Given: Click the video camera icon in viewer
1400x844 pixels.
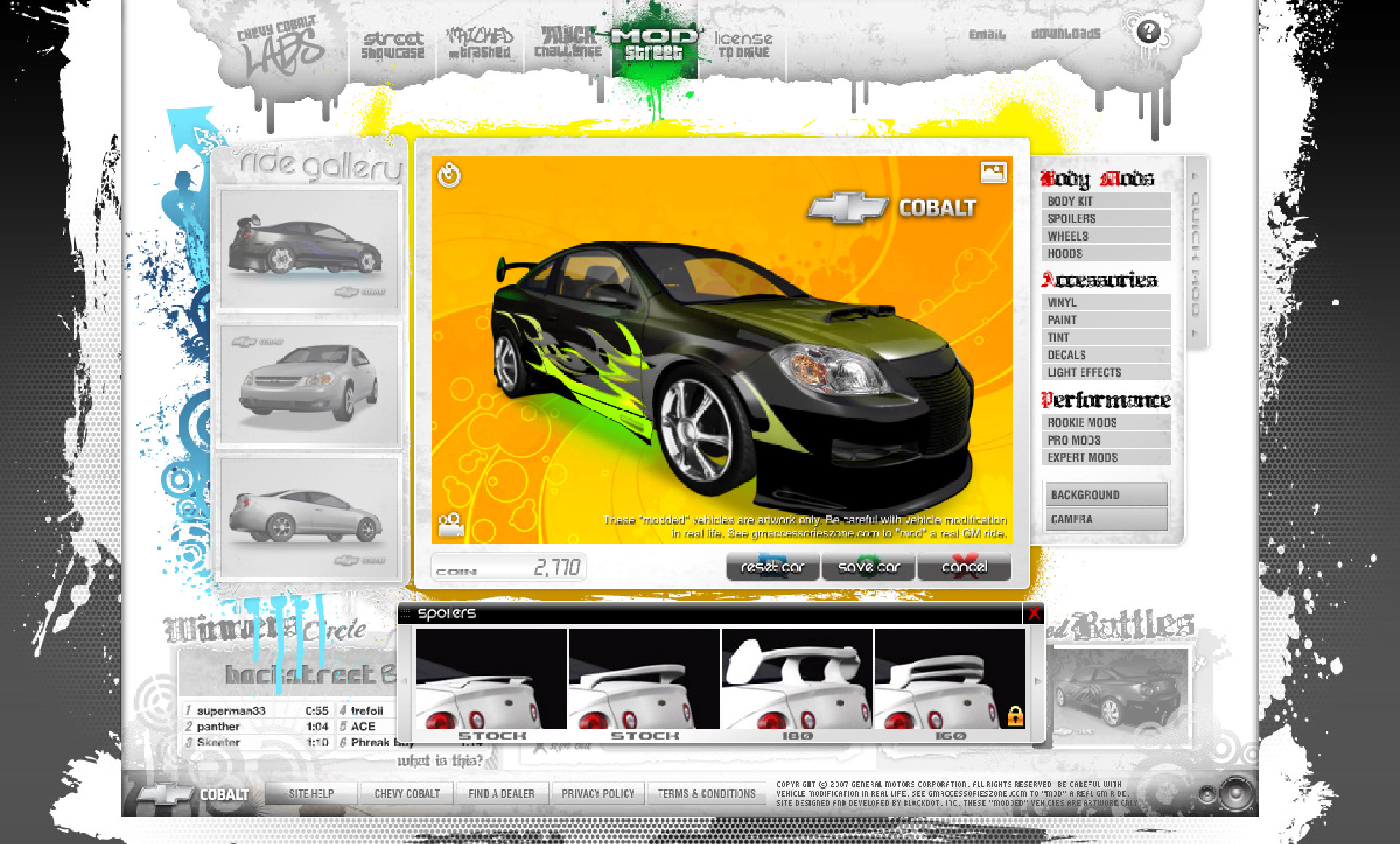Looking at the screenshot, I should (451, 525).
